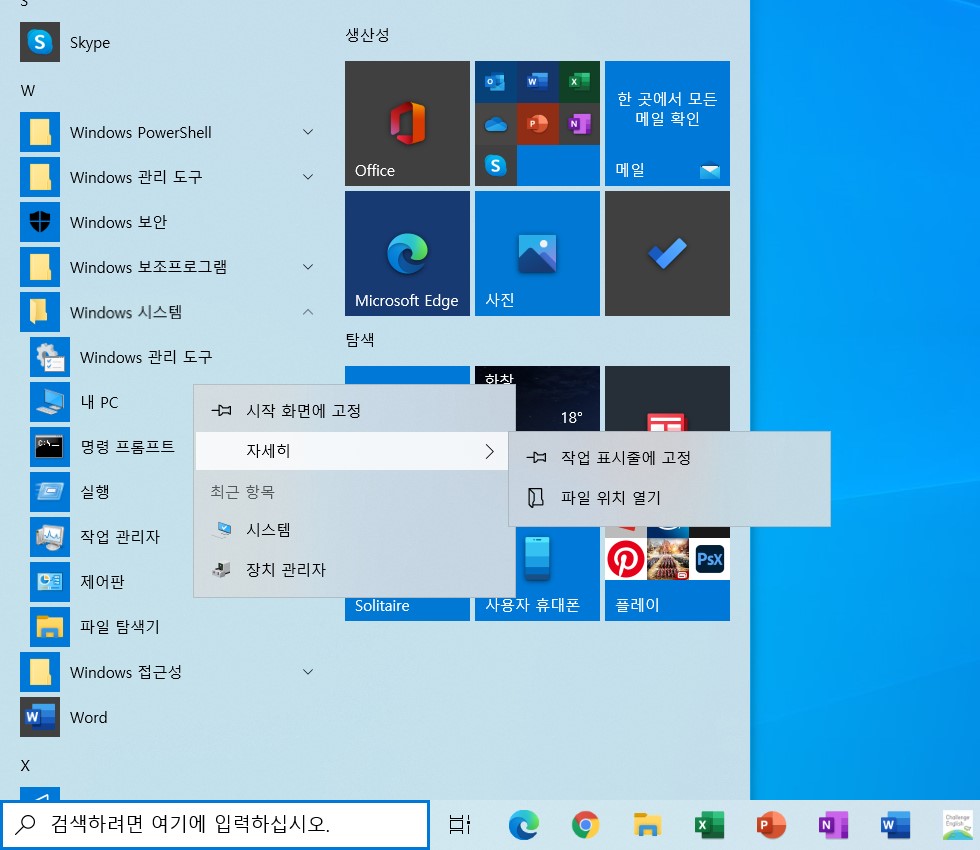Choose 작업 표시줄에 고정 from submenu
Image resolution: width=980 pixels, height=850 pixels.
[669, 458]
